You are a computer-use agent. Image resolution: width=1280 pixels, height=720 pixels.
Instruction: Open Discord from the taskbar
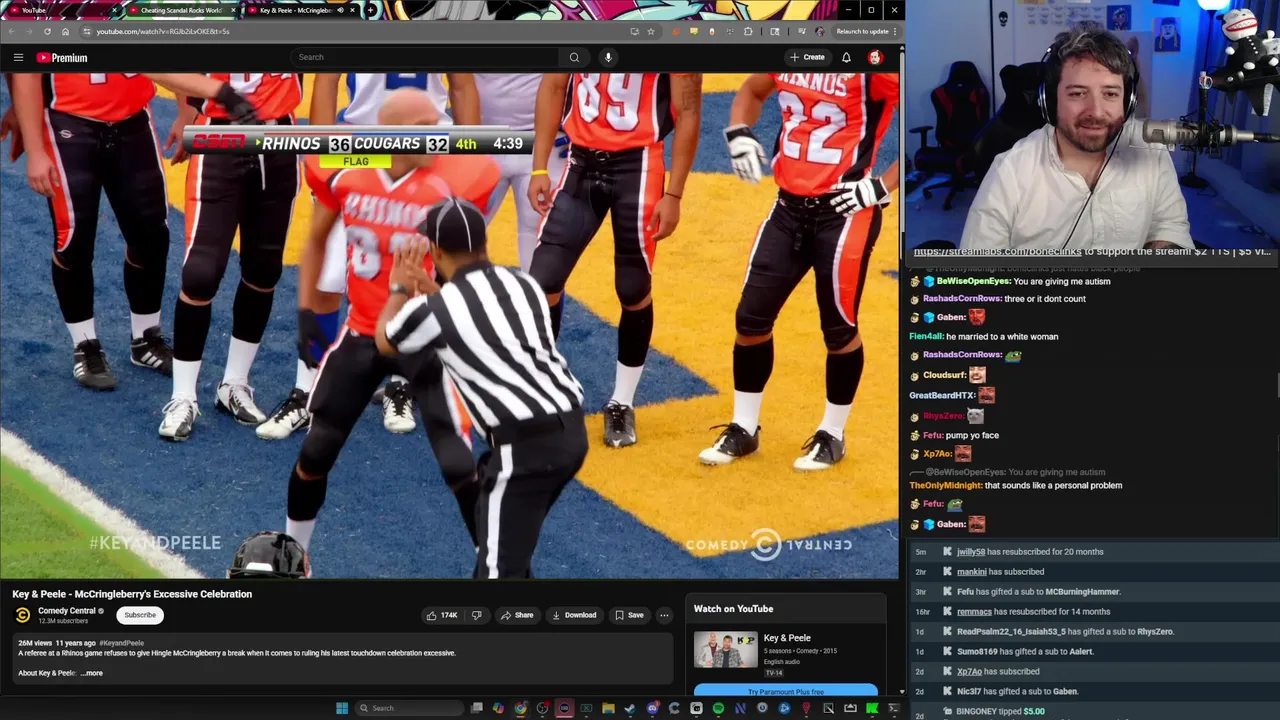pos(652,708)
